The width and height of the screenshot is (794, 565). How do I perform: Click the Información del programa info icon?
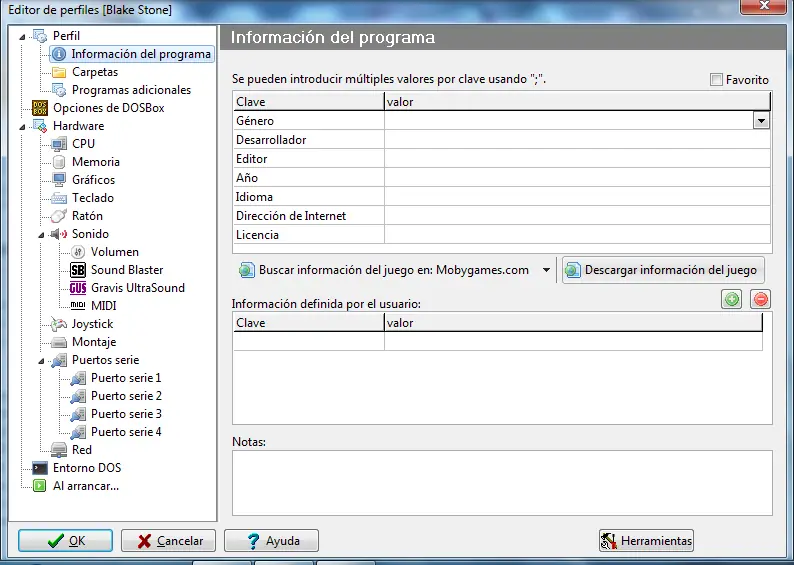[x=59, y=54]
